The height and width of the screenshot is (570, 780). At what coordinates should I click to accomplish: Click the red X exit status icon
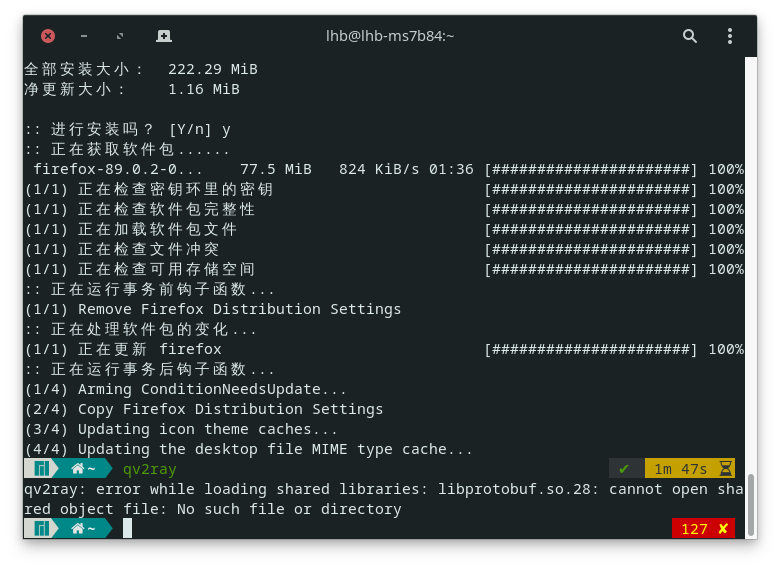(x=723, y=529)
